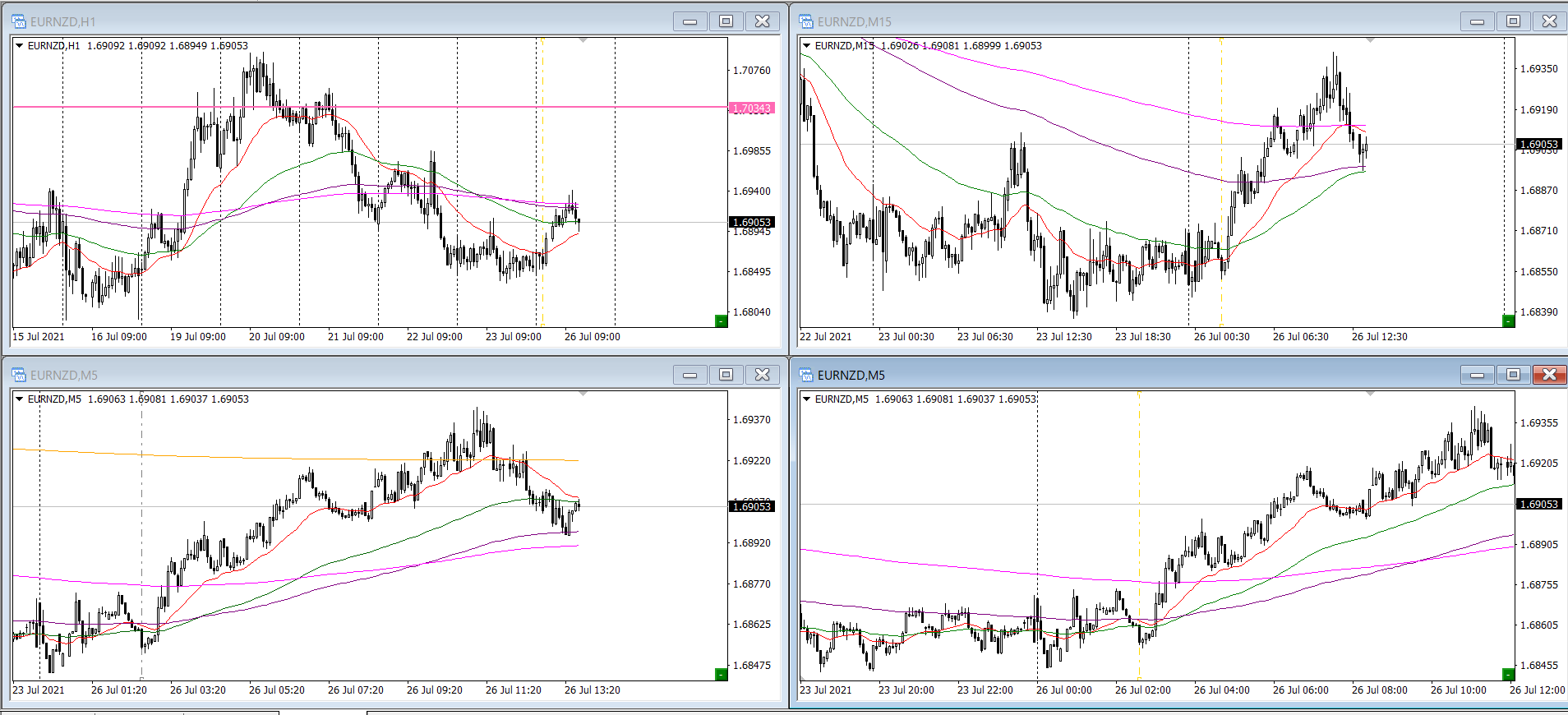Maximize the EURNZD,M15 chart window
This screenshot has height=715, width=1568.
pos(1514,21)
